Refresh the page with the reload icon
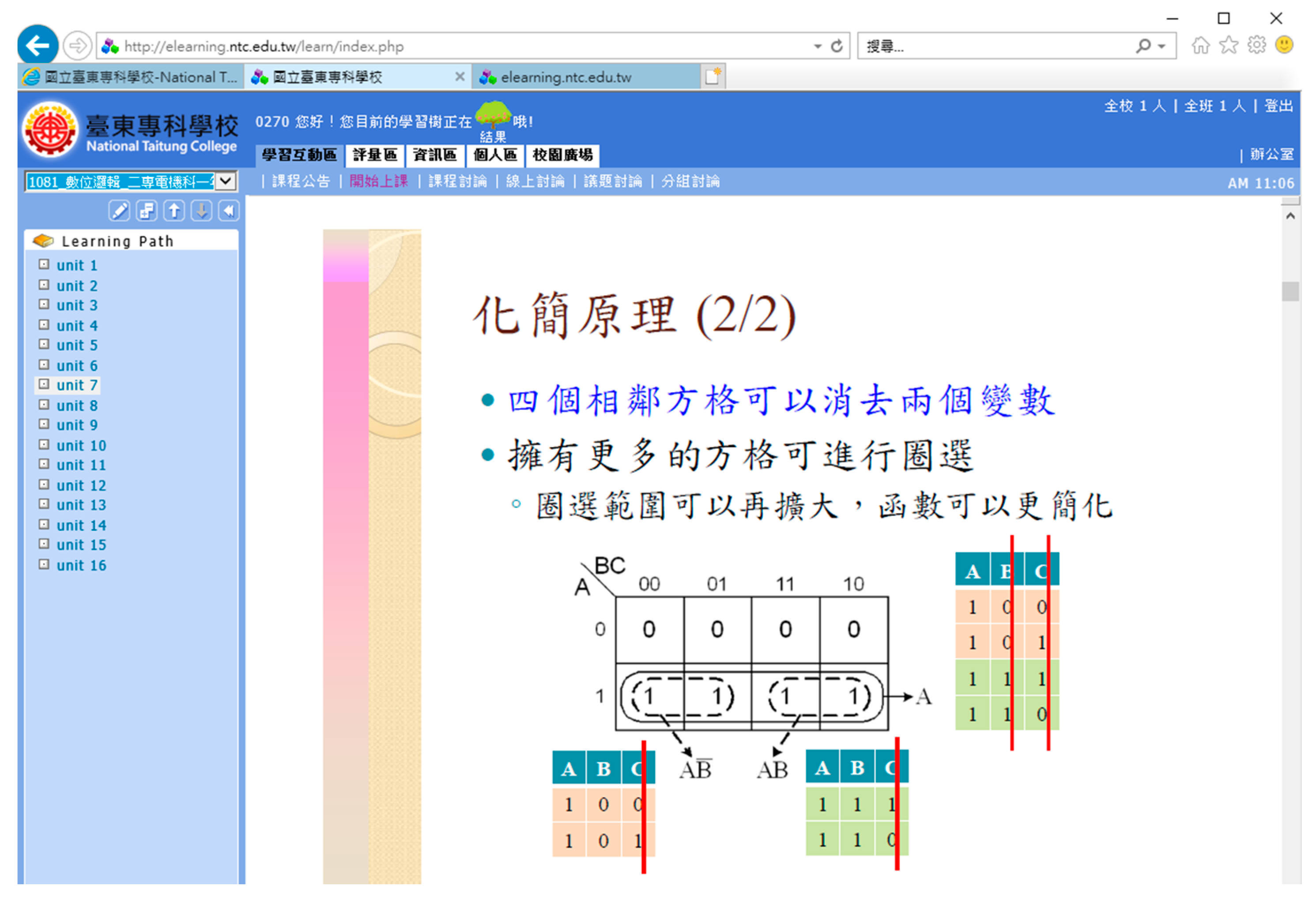The image size is (1316, 905). [x=837, y=46]
